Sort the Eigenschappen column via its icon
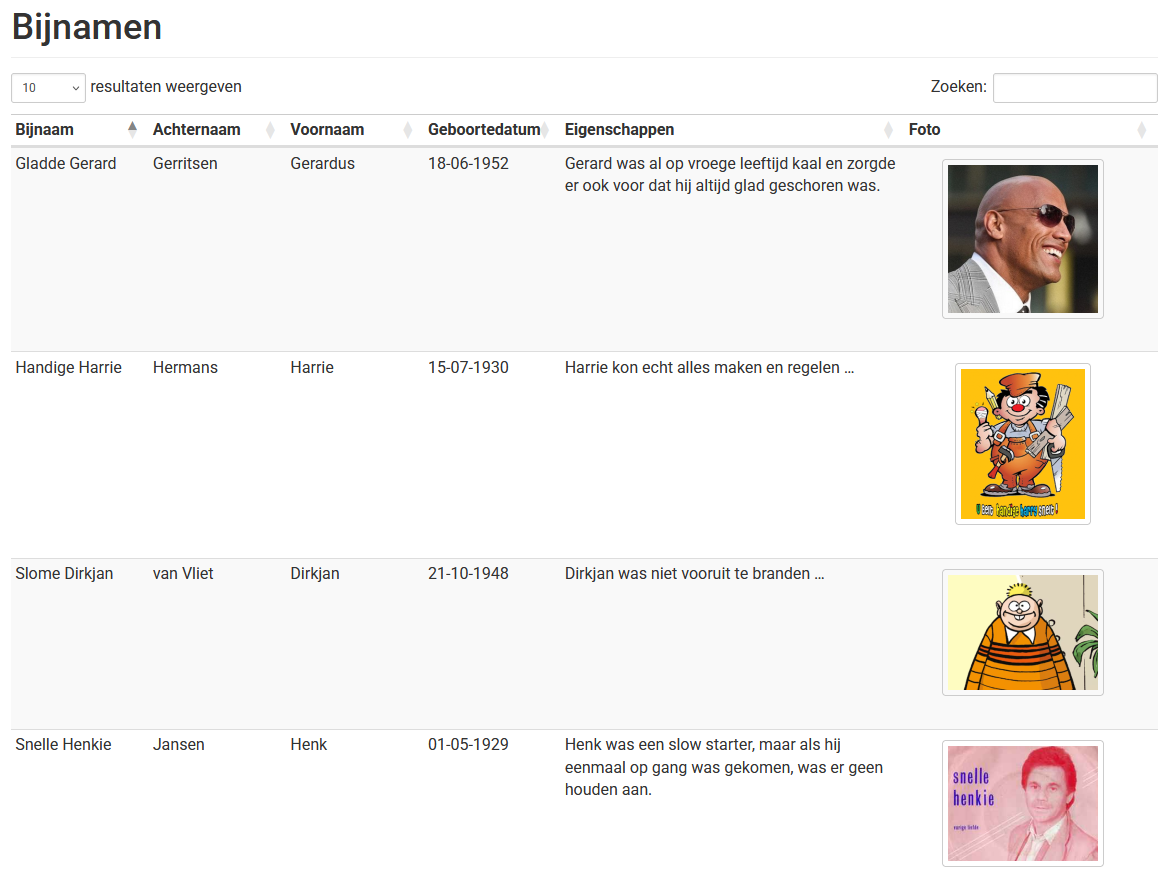 [x=888, y=130]
